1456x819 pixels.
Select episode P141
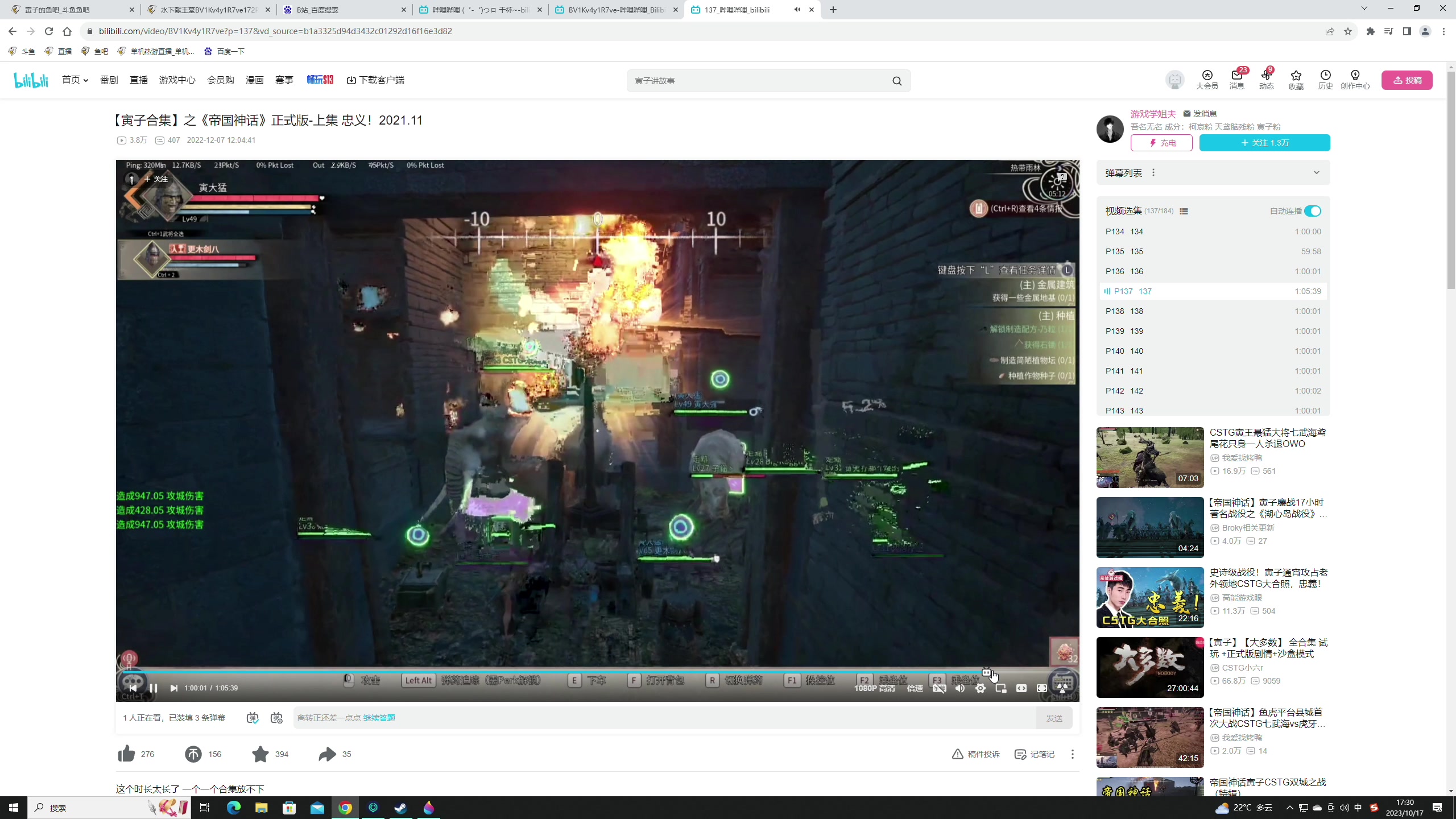click(1213, 371)
